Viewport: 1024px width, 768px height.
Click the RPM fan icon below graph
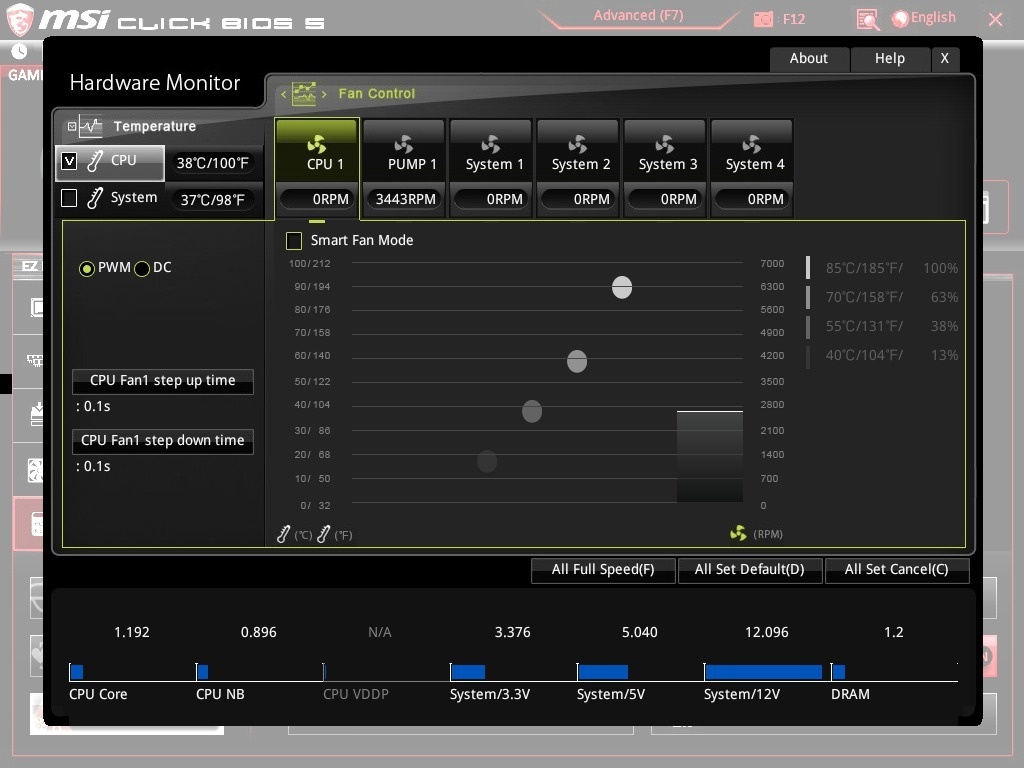[739, 534]
